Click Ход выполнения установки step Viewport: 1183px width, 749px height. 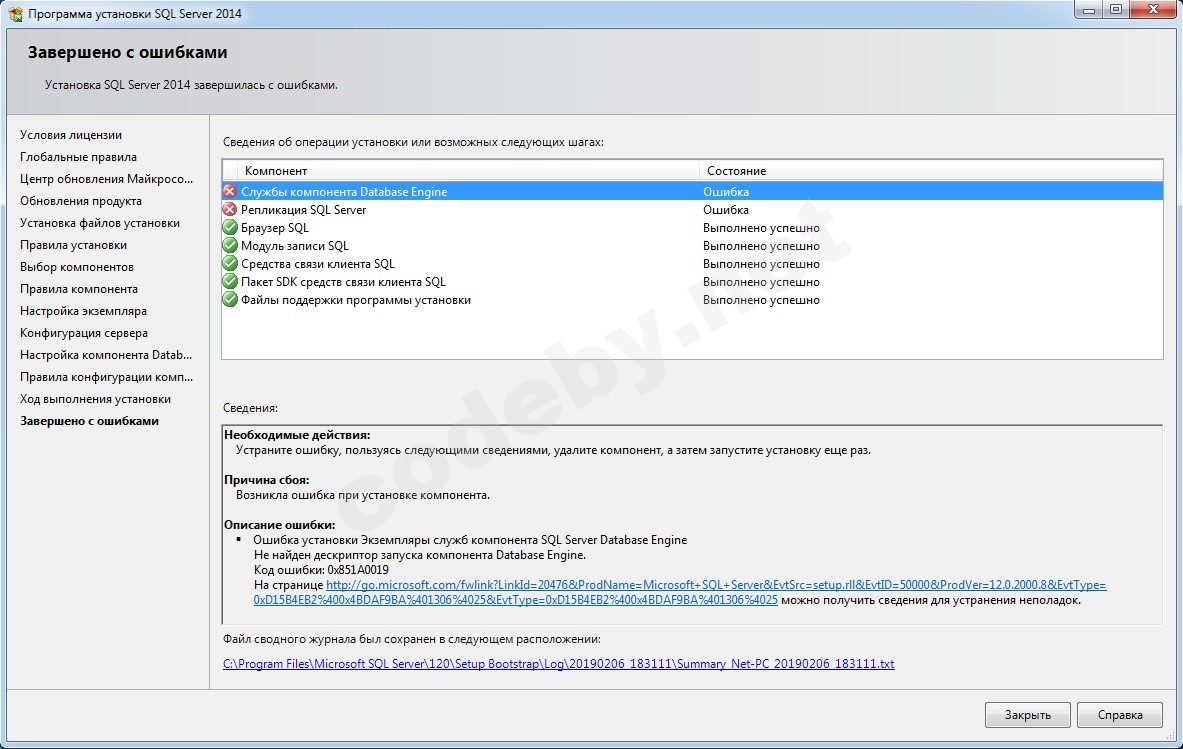[95, 398]
